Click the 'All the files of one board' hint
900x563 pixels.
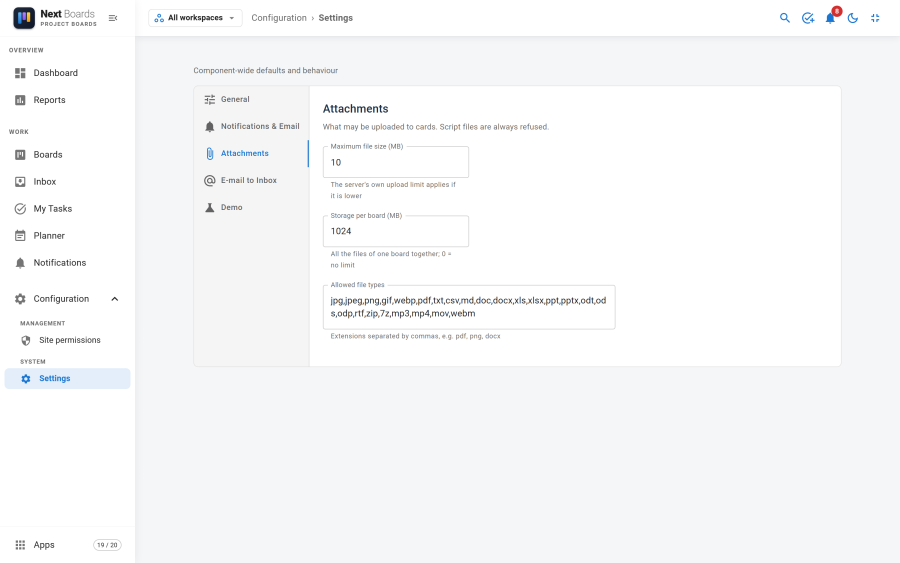391,259
